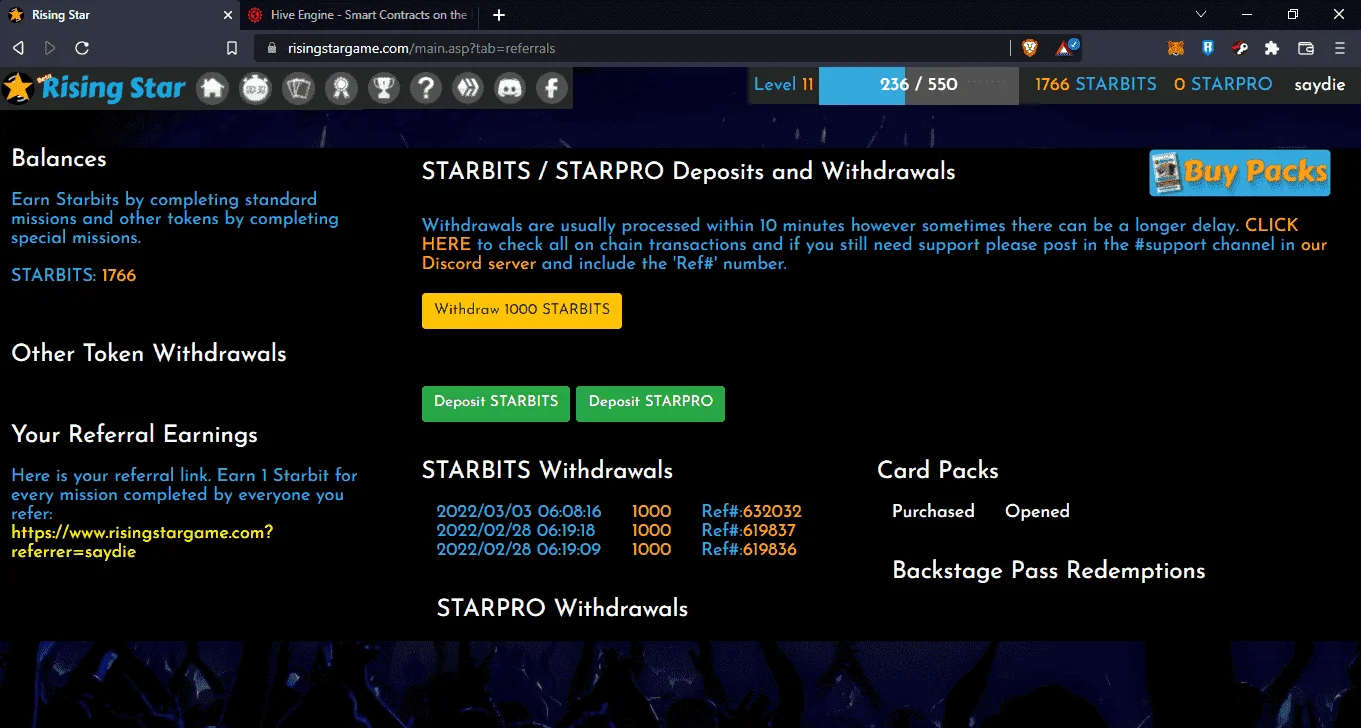Open the Bitwarden shield extension
This screenshot has height=728, width=1361.
coord(1208,47)
